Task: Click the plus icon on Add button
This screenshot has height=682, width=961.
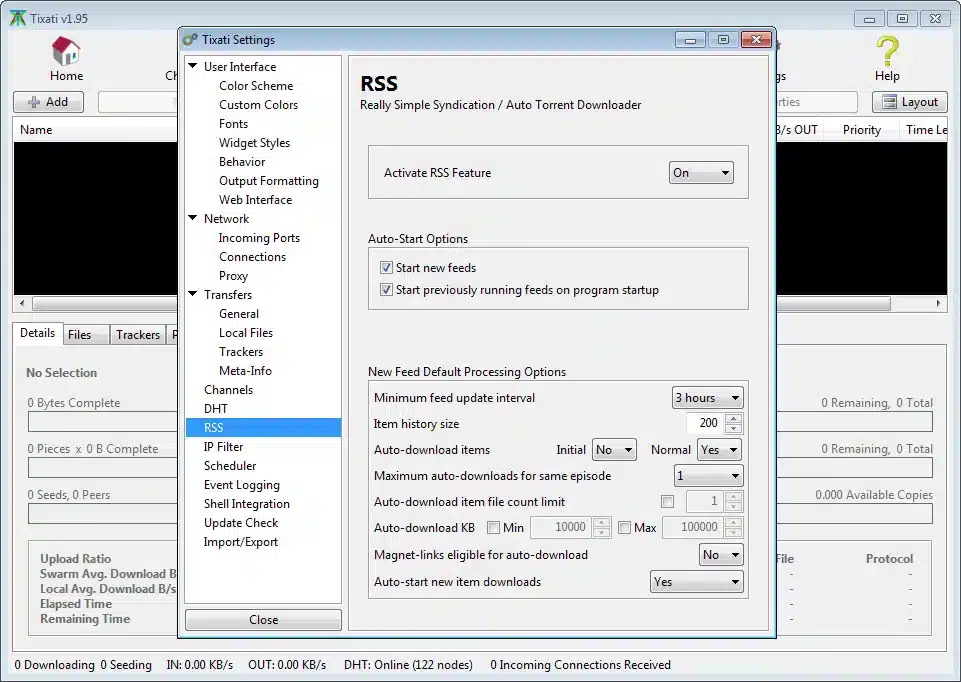Action: pyautogui.click(x=34, y=102)
